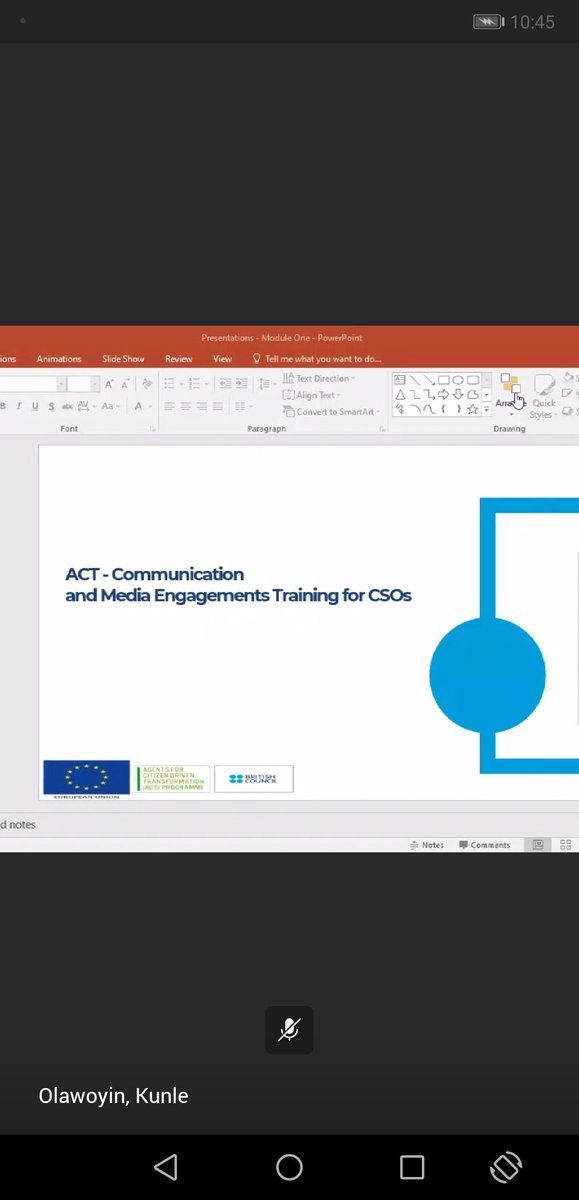The width and height of the screenshot is (579, 1200).
Task: Tap participant name Olawoyin, Kunle
Action: pyautogui.click(x=113, y=1096)
